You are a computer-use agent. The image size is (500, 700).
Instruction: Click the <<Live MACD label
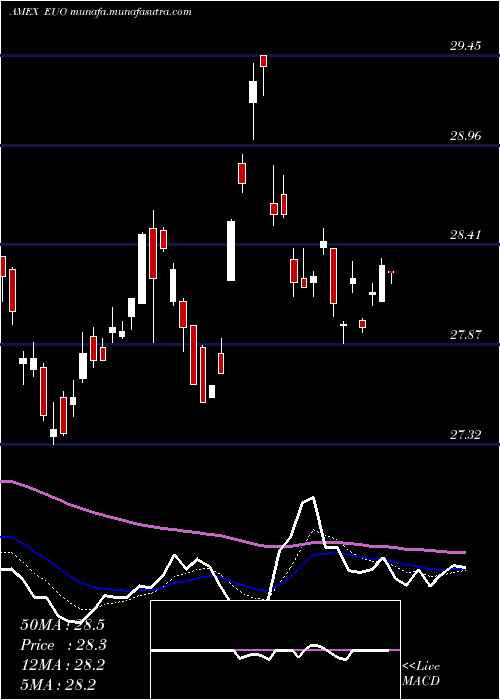coord(421,673)
